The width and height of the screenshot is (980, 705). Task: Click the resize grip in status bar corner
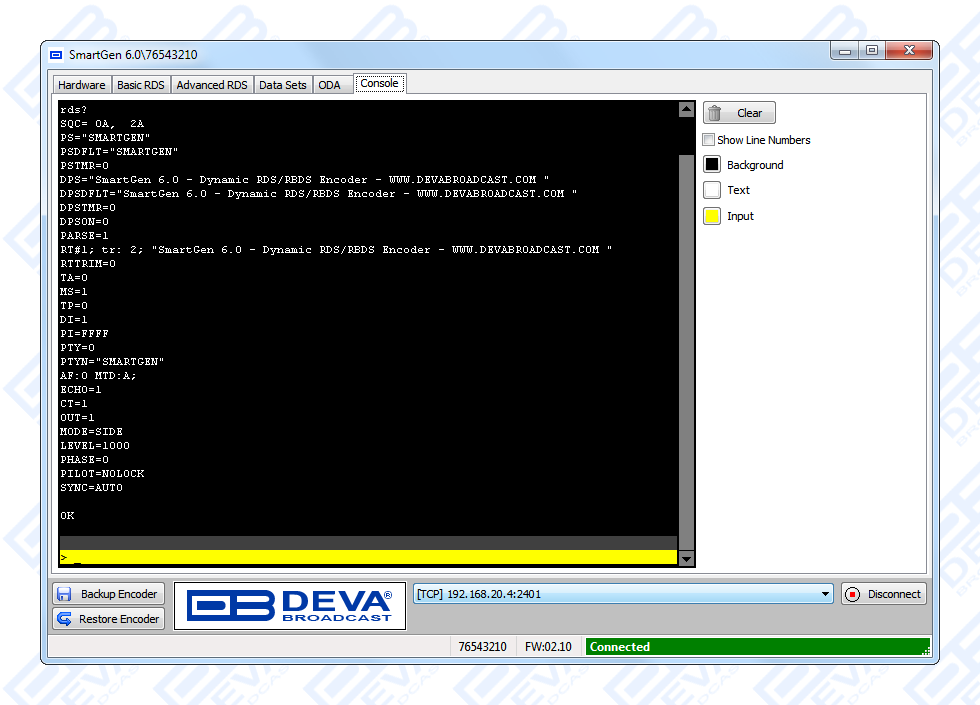(x=925, y=651)
